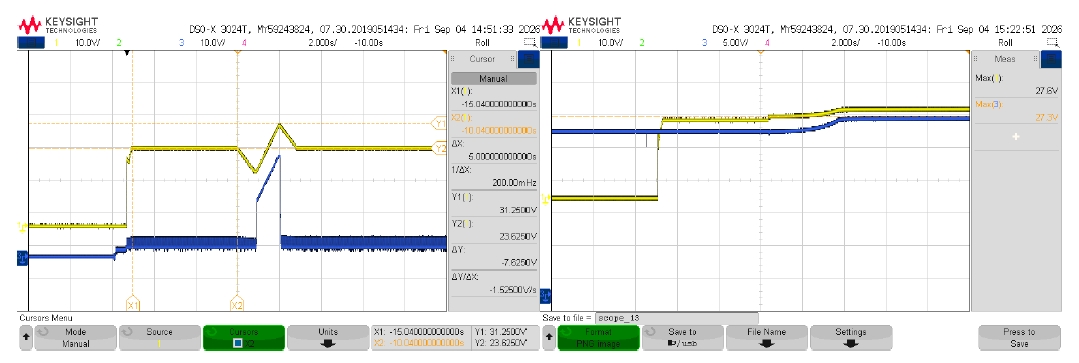This screenshot has width=1079, height=363.
Task: Click the Save to file name field scope_13
Action: [x=676, y=318]
